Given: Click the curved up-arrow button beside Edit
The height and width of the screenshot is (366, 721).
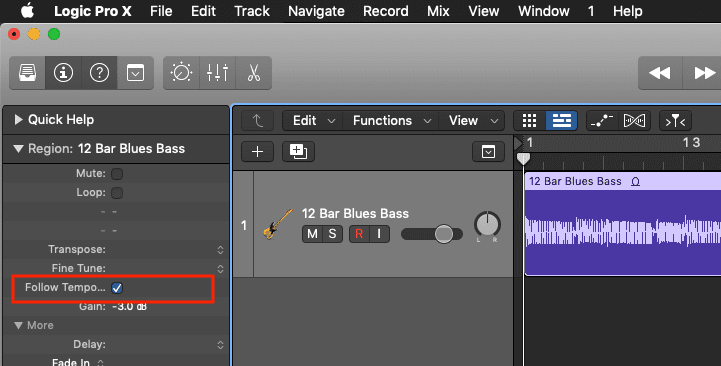Looking at the screenshot, I should click(x=258, y=120).
